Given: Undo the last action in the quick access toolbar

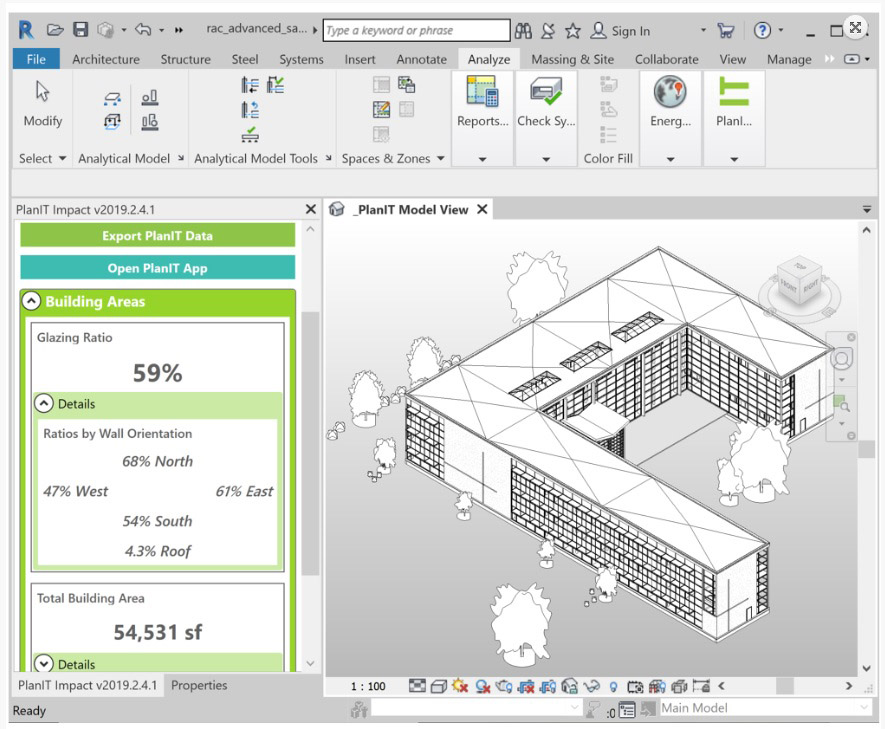Looking at the screenshot, I should click(143, 30).
